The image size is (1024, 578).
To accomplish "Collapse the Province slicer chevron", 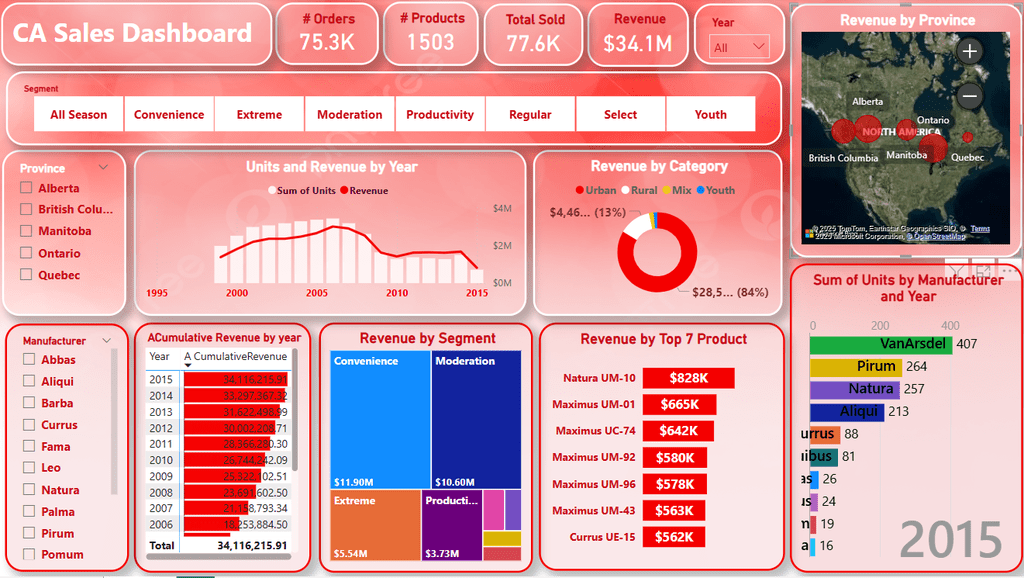I will point(103,168).
